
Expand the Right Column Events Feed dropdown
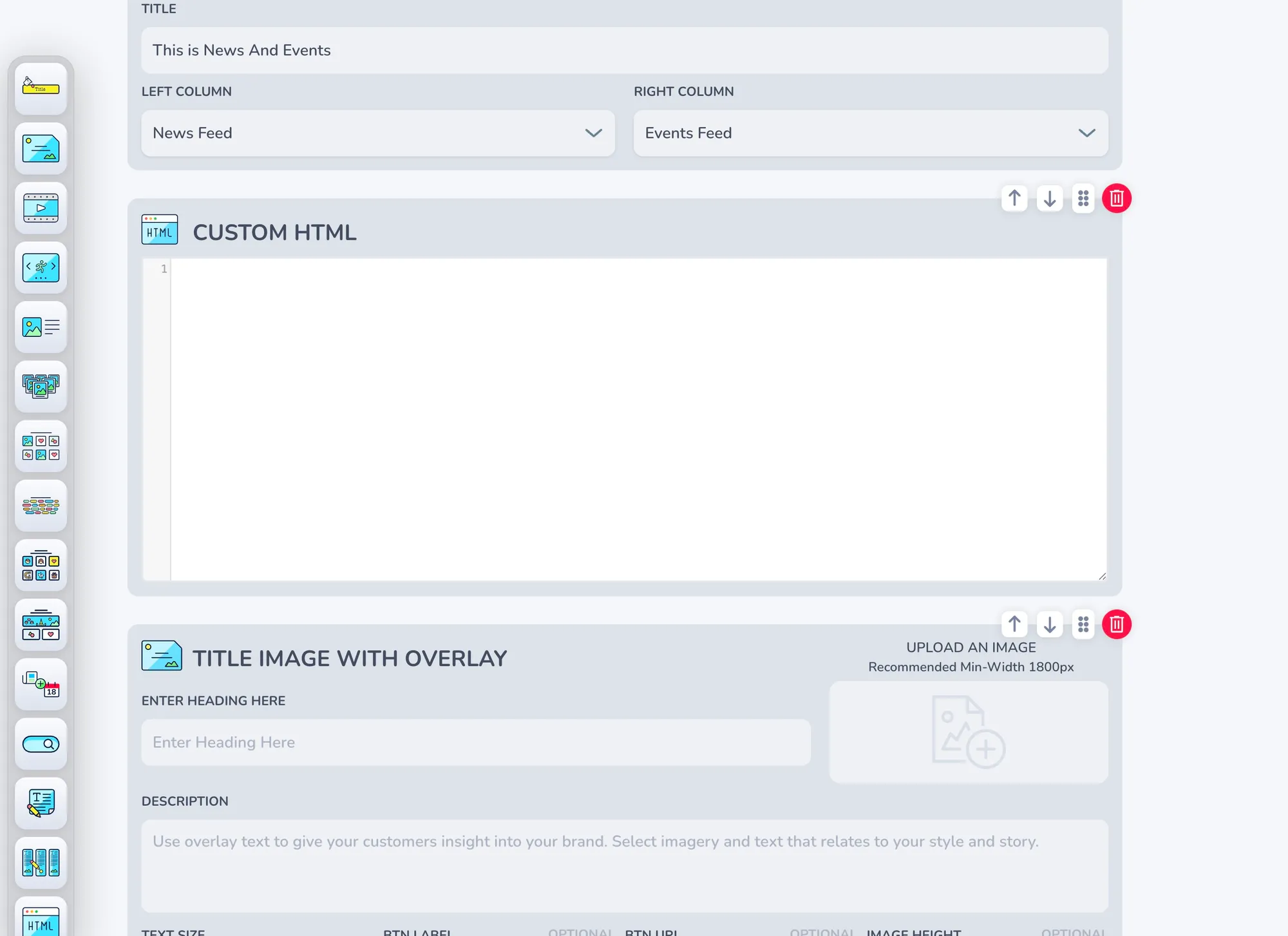pos(870,133)
